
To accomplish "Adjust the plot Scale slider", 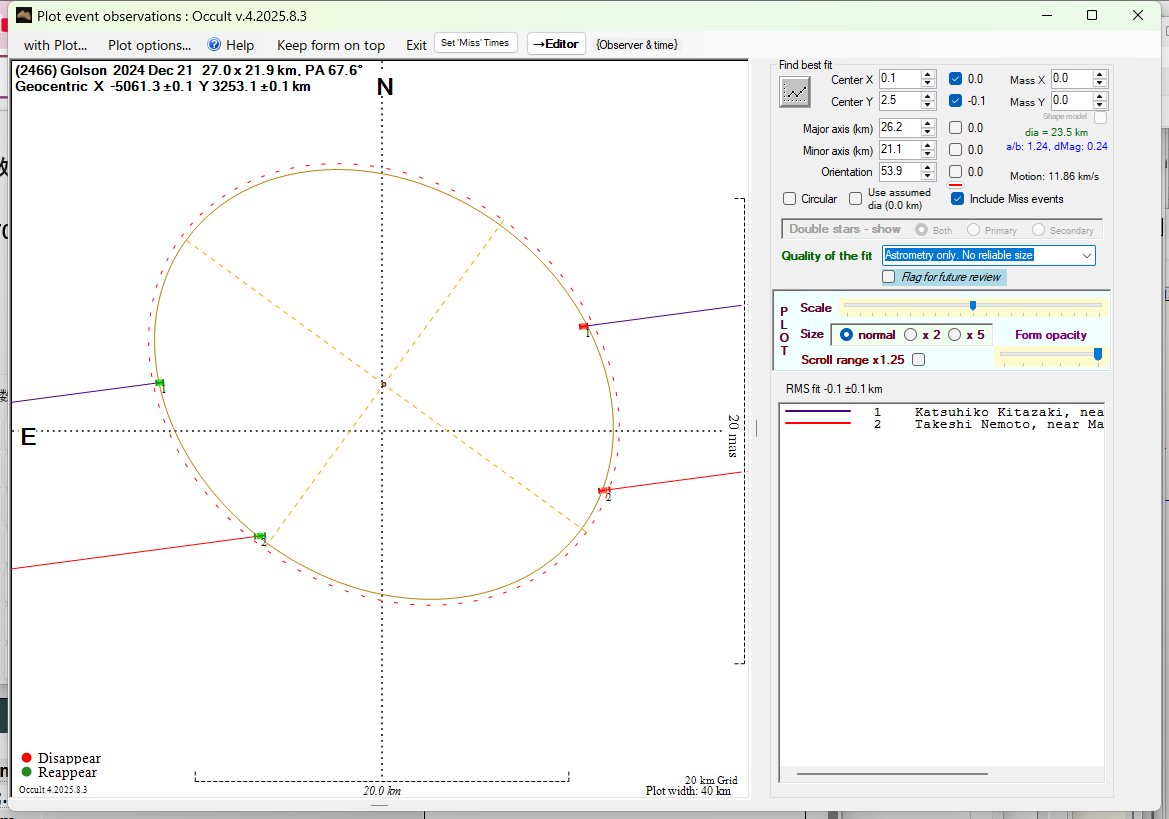I will (973, 306).
